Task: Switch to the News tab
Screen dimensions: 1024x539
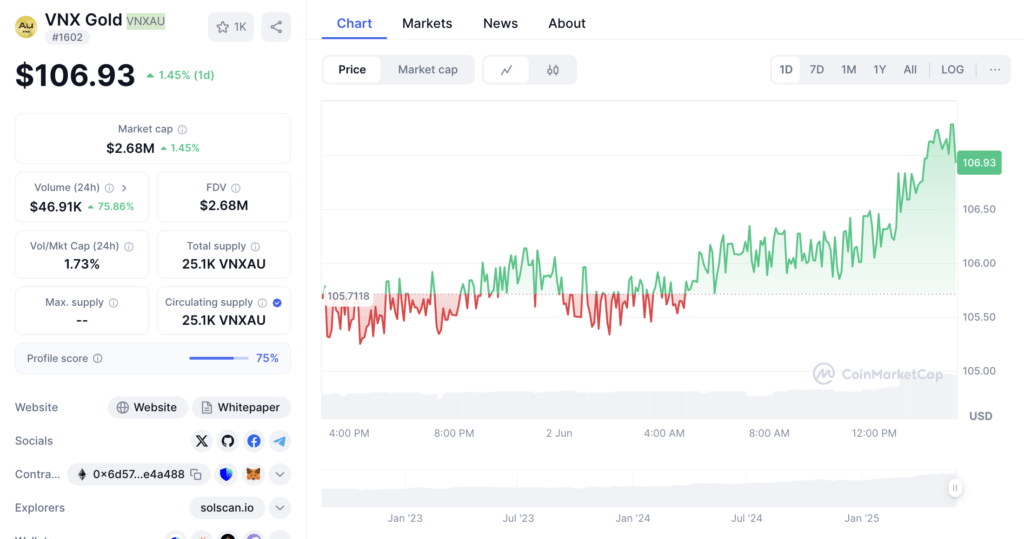Action: (x=500, y=24)
